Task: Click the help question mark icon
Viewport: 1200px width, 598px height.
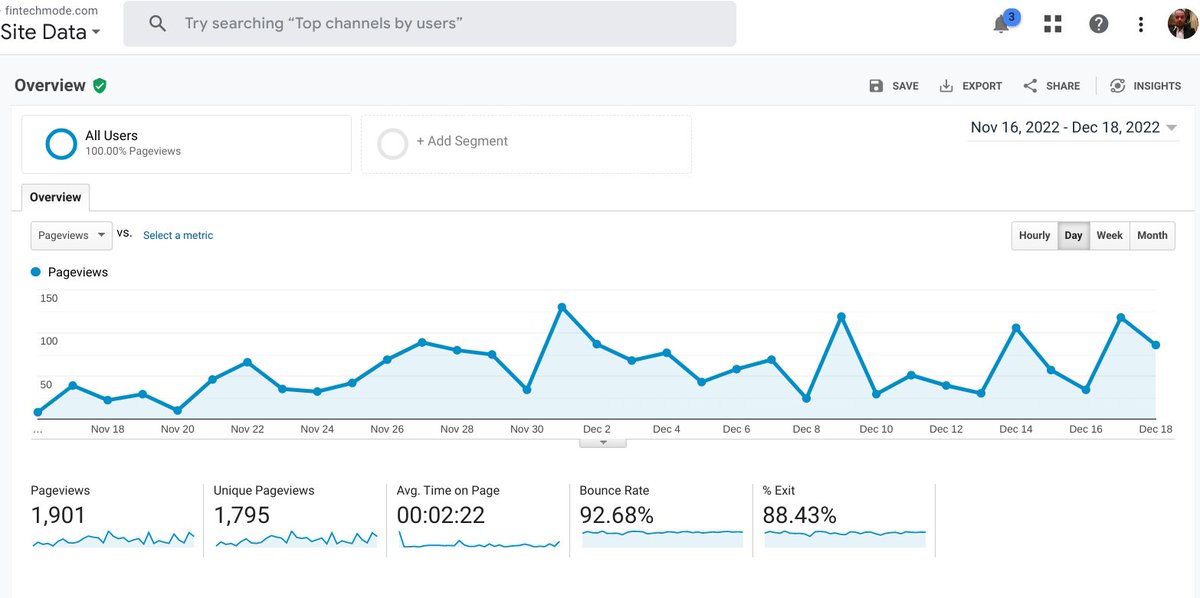Action: click(1098, 23)
